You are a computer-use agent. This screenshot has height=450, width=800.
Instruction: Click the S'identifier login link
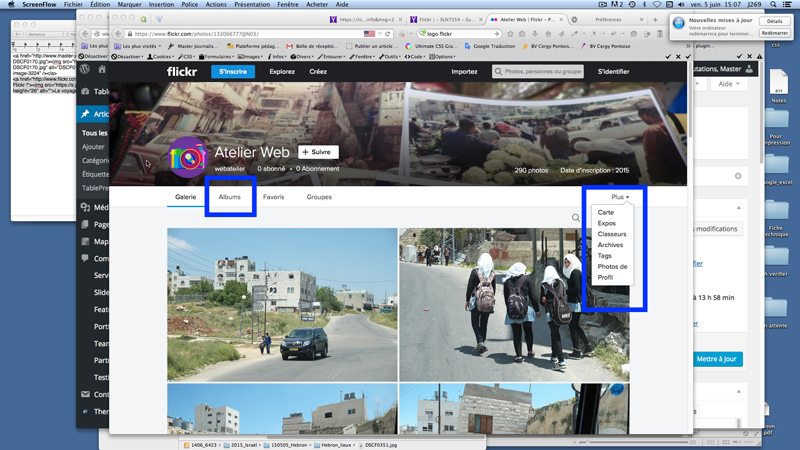tap(613, 72)
